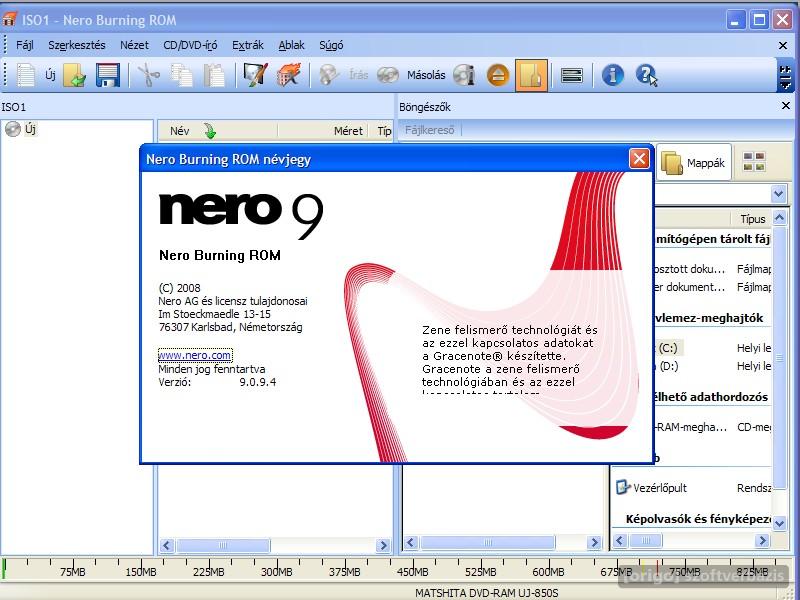Image resolution: width=800 pixels, height=600 pixels.
Task: Open the choose recorder drive icon
Action: (571, 76)
